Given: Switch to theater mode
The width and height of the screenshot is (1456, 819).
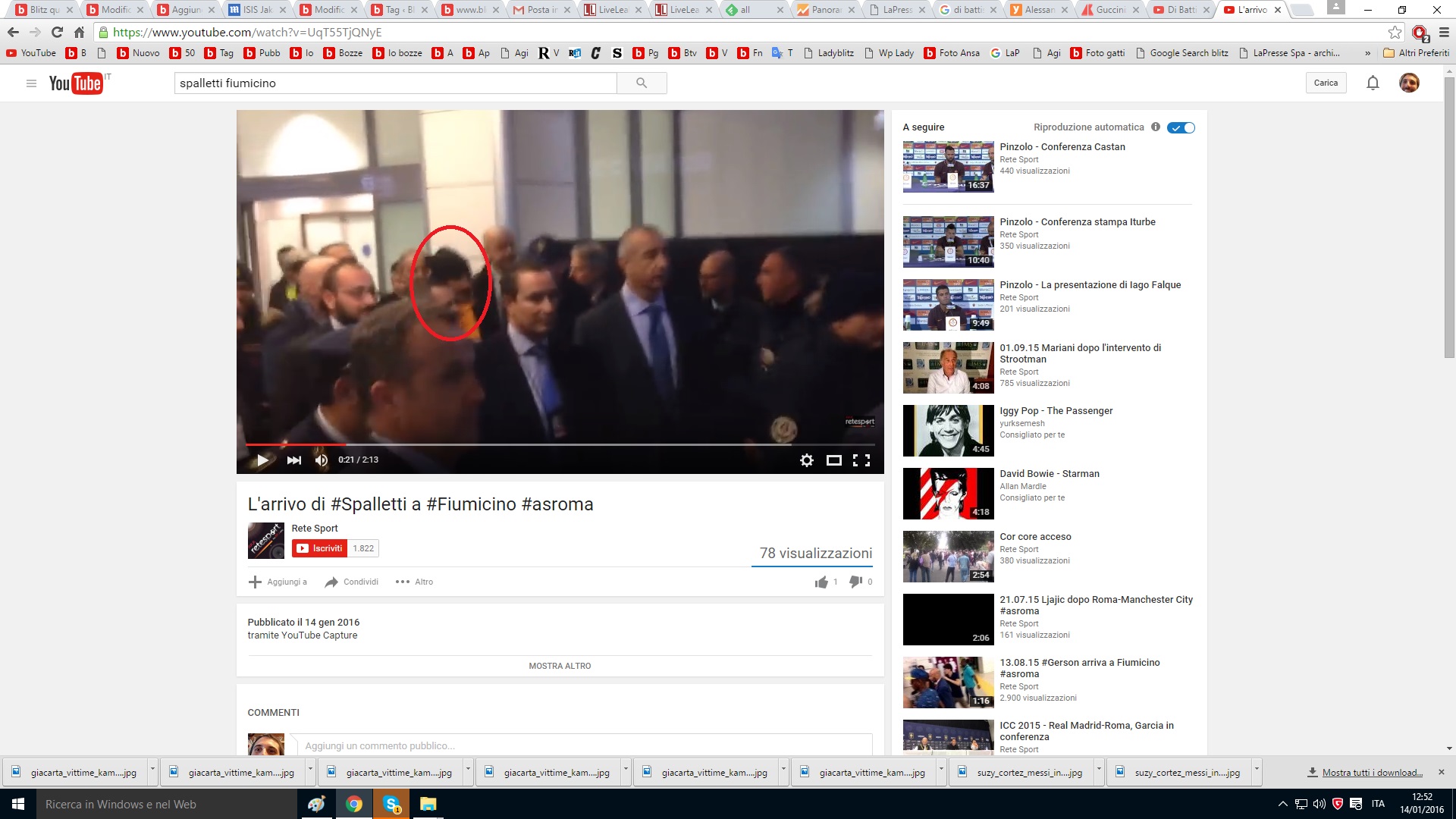Looking at the screenshot, I should pos(834,460).
